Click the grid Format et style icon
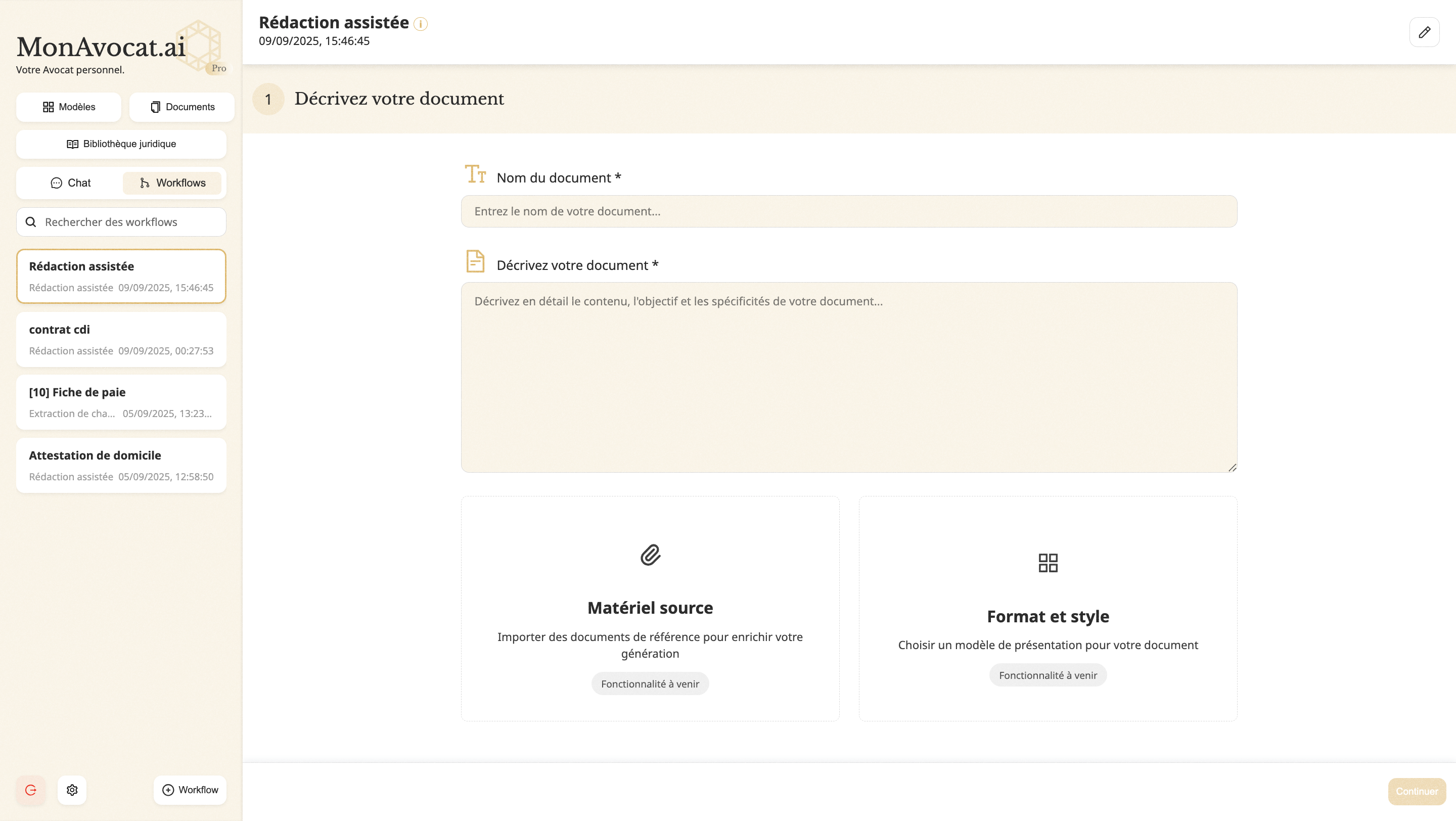This screenshot has height=821, width=1456. click(1048, 562)
